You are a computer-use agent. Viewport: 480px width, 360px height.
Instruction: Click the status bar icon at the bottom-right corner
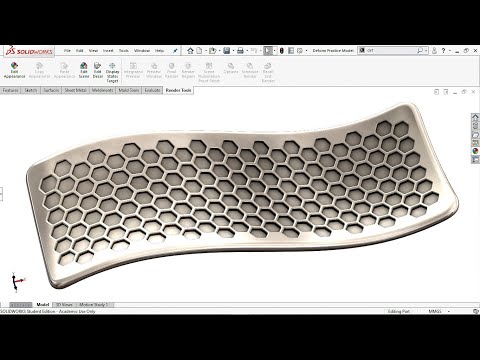[476, 311]
